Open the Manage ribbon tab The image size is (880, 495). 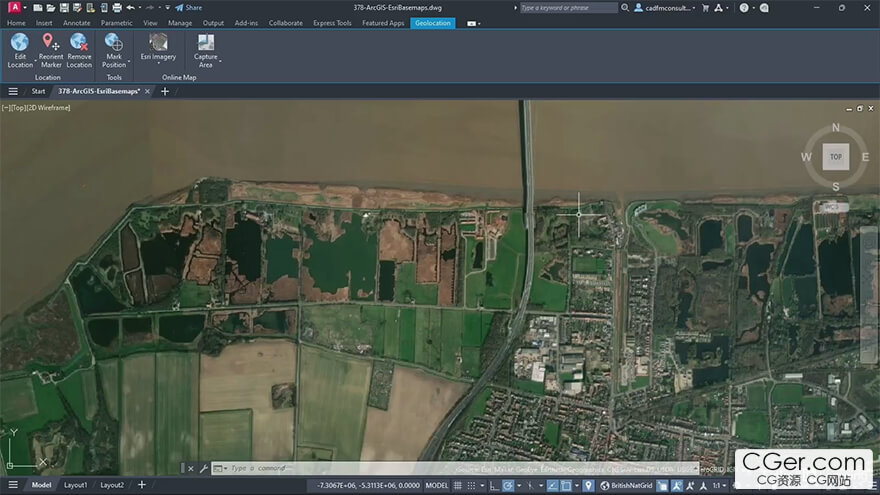180,23
